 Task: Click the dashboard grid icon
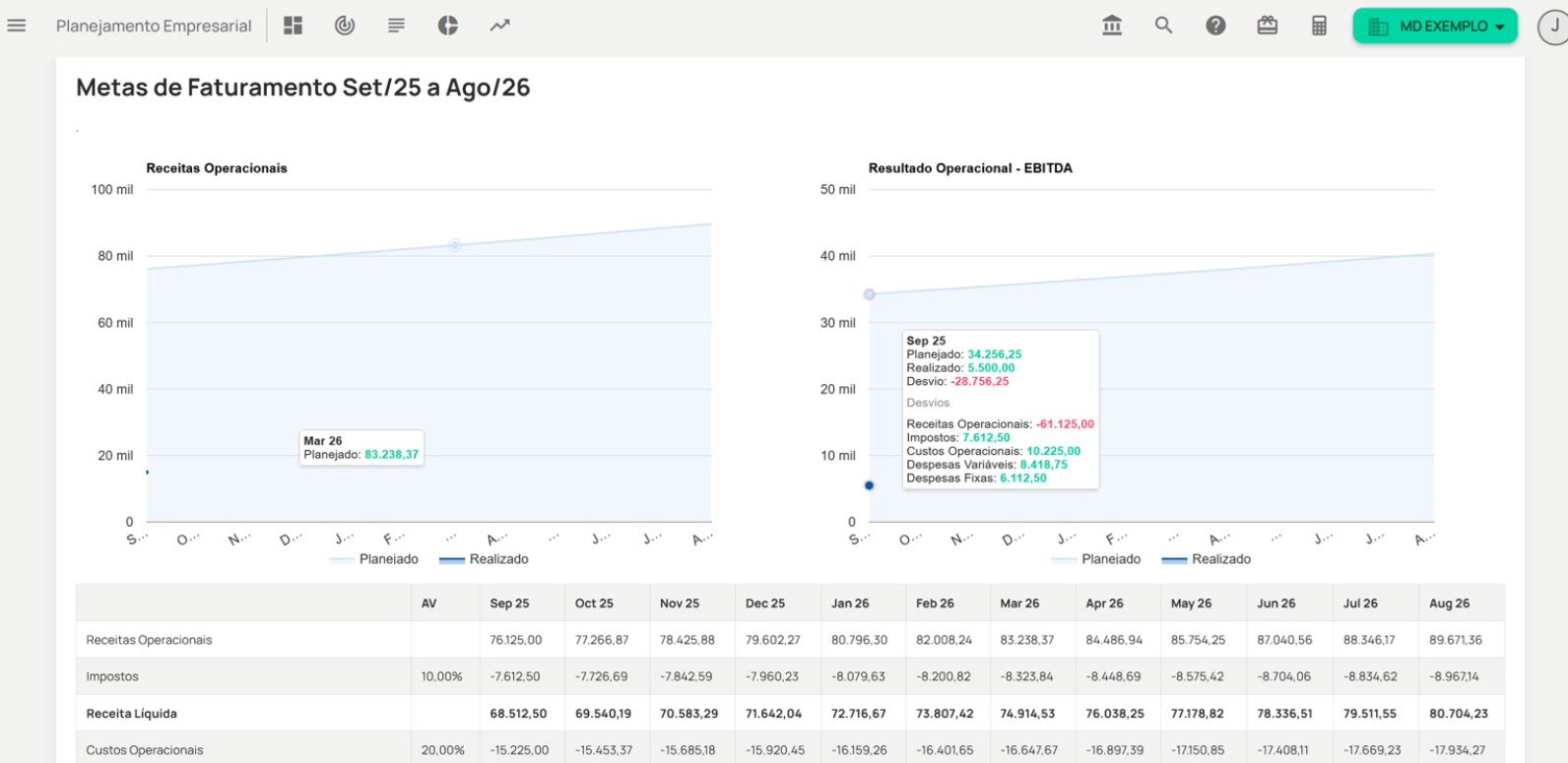(293, 26)
